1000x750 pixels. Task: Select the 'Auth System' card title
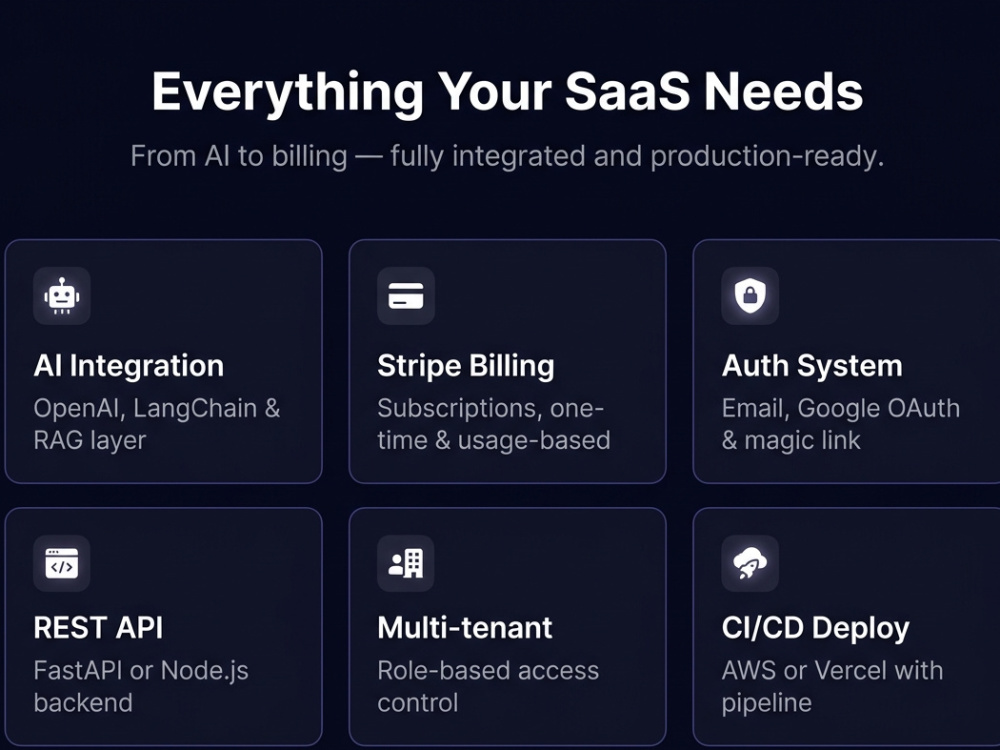(812, 366)
